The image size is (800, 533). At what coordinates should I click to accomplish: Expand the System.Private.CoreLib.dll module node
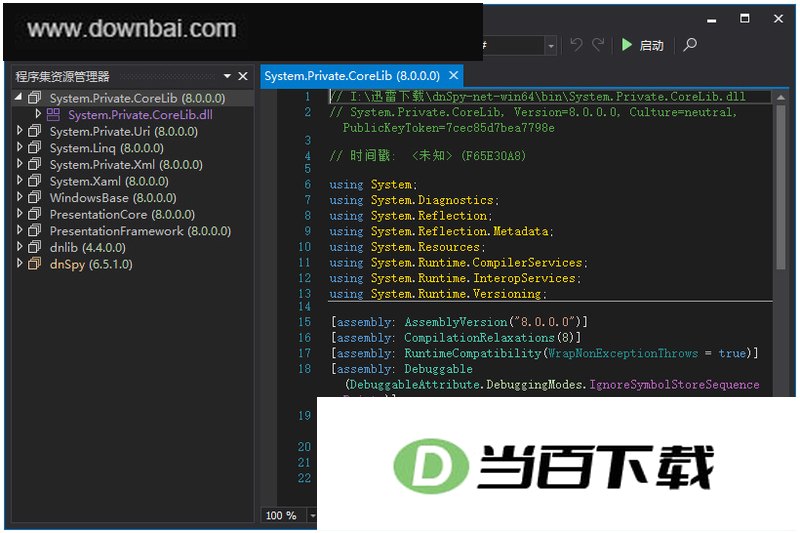38,114
